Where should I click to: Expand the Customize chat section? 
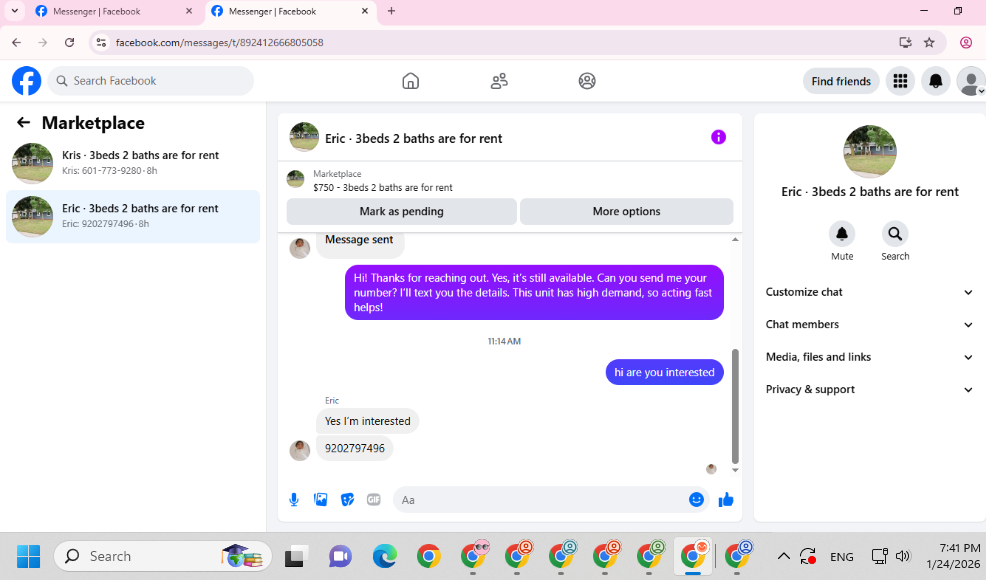(x=869, y=292)
